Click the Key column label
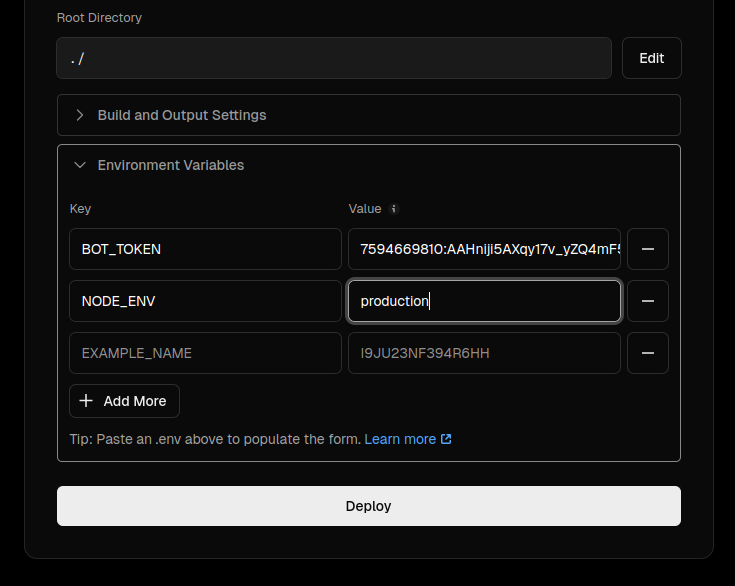Image resolution: width=735 pixels, height=586 pixels. point(80,209)
